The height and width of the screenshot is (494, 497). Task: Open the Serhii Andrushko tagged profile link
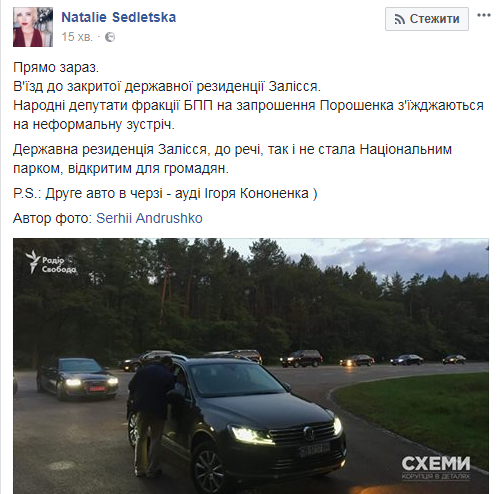coord(149,218)
